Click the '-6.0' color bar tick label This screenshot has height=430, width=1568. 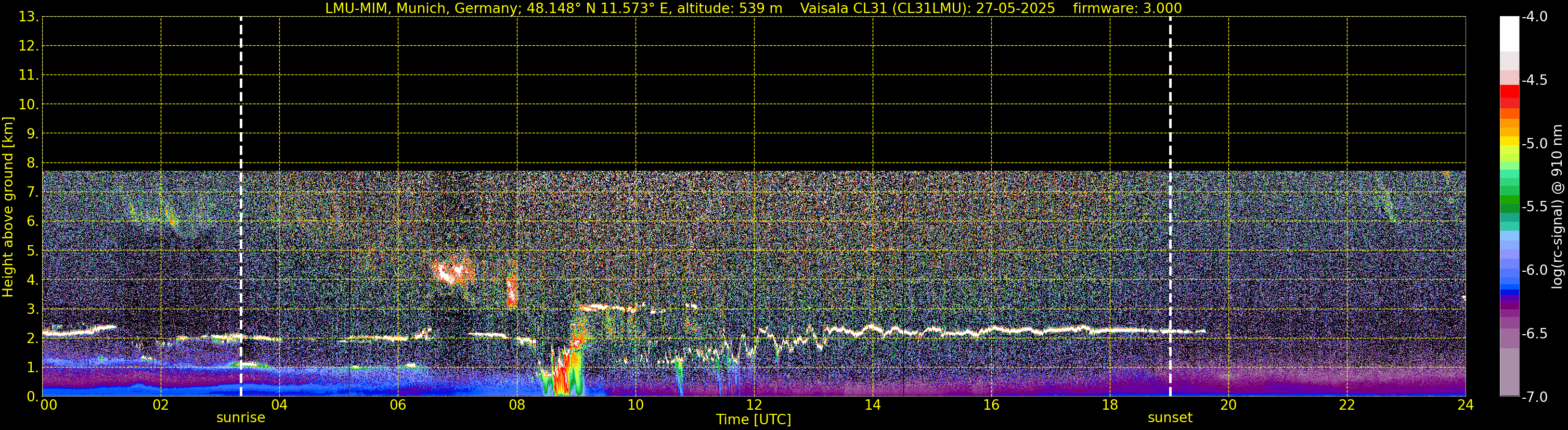tap(1535, 270)
